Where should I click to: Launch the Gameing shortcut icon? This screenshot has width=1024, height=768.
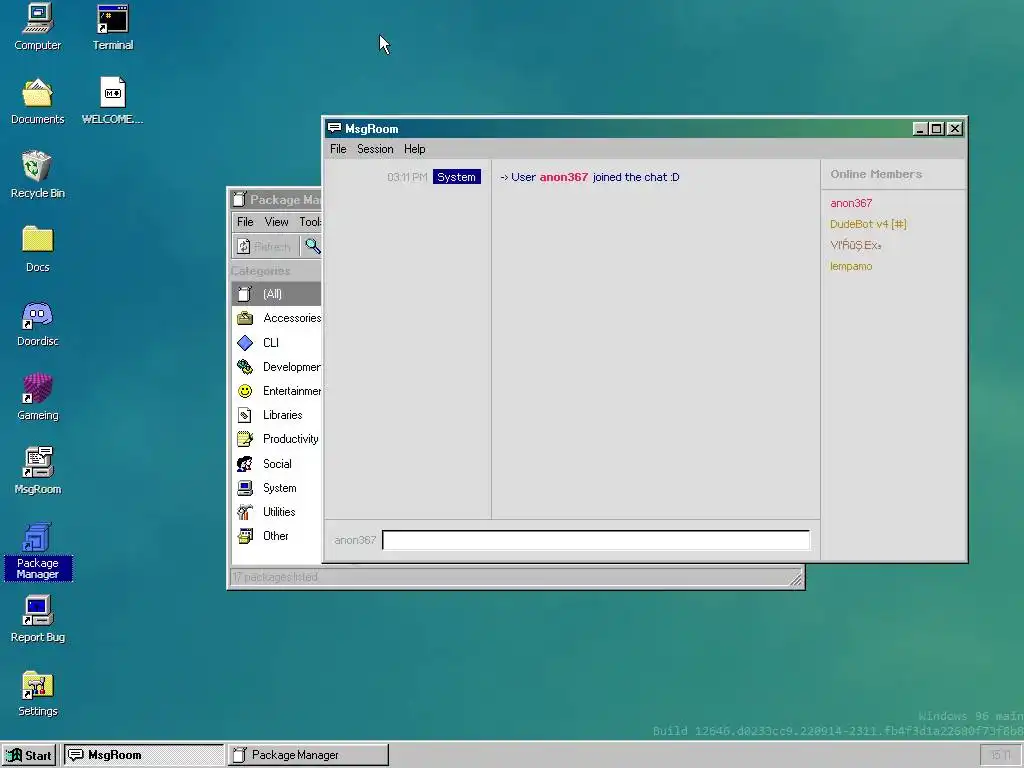[37, 397]
